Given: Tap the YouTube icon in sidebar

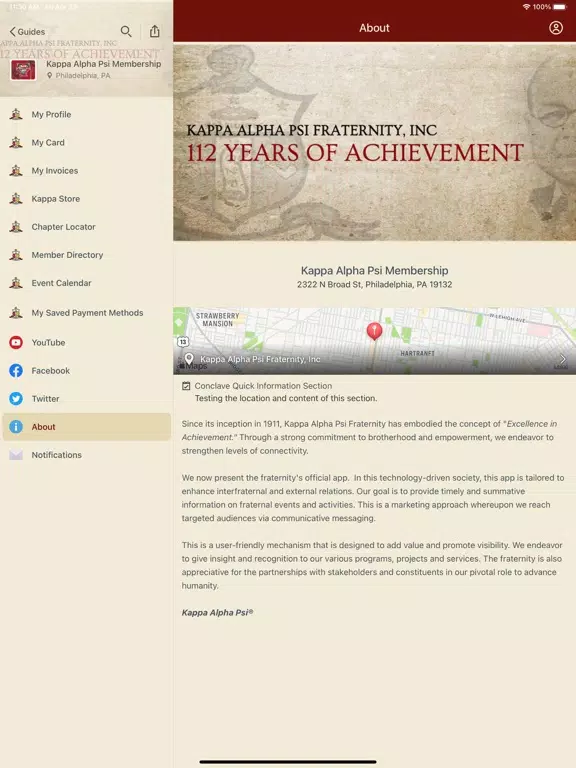Looking at the screenshot, I should point(16,342).
